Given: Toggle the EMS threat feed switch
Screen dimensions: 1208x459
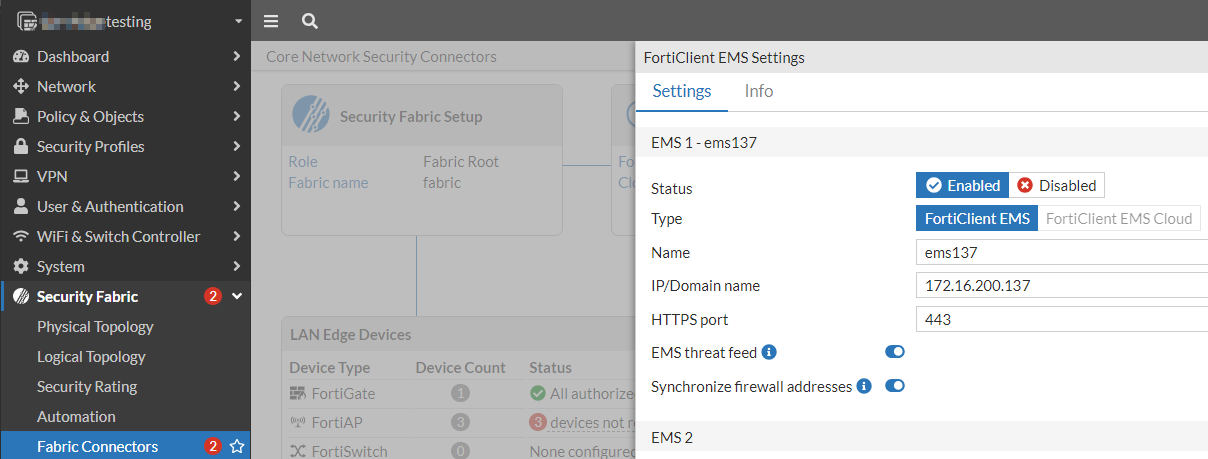Looking at the screenshot, I should (894, 352).
